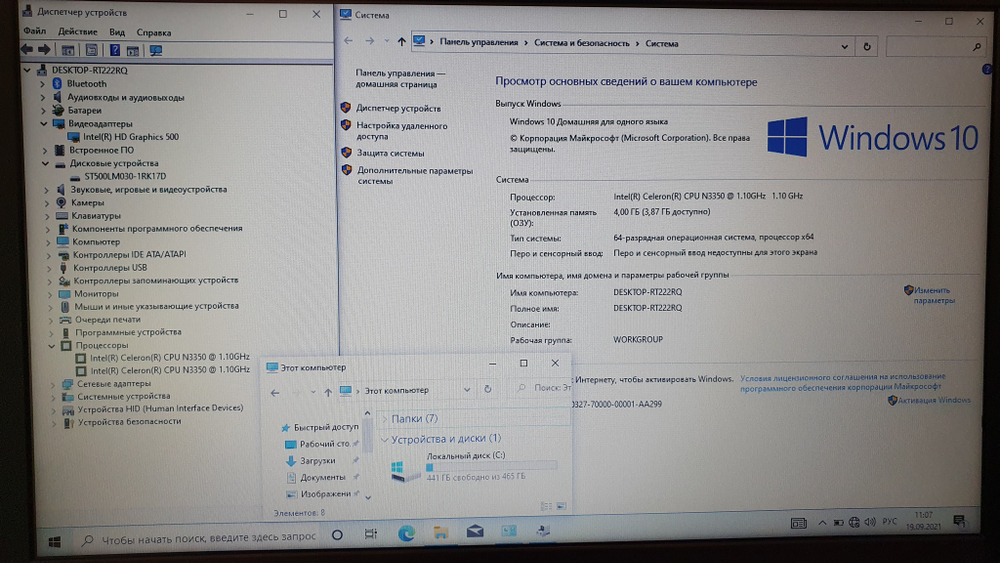Click the scan hardware monitor icon in toolbar
1000x563 pixels.
(156, 50)
